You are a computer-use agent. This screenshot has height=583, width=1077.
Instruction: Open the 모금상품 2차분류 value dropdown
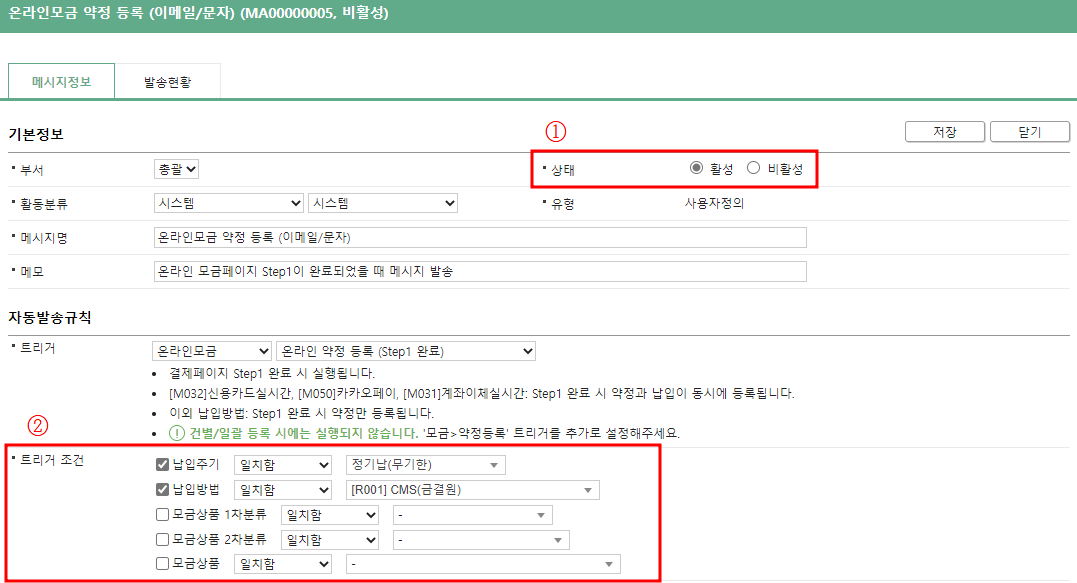(x=481, y=540)
